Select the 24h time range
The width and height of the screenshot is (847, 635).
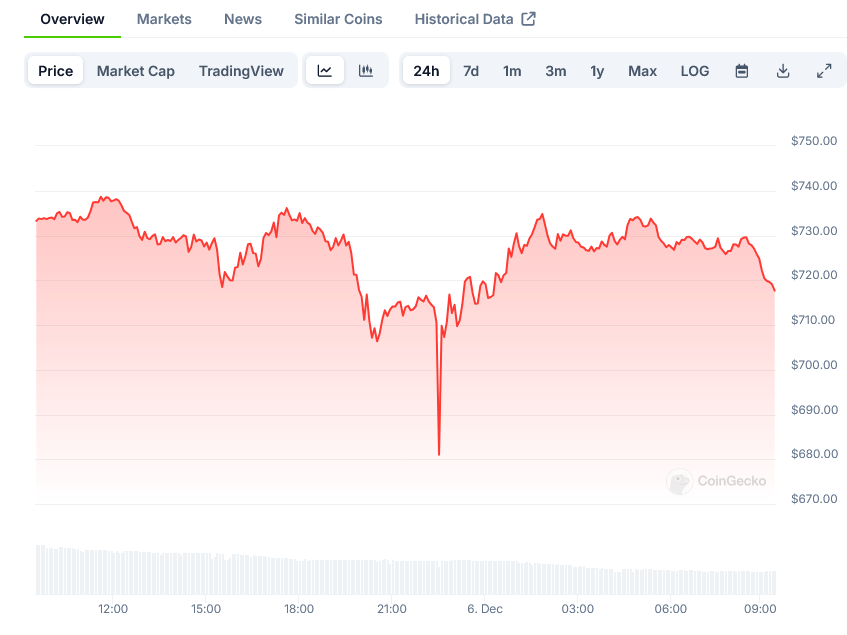[426, 71]
